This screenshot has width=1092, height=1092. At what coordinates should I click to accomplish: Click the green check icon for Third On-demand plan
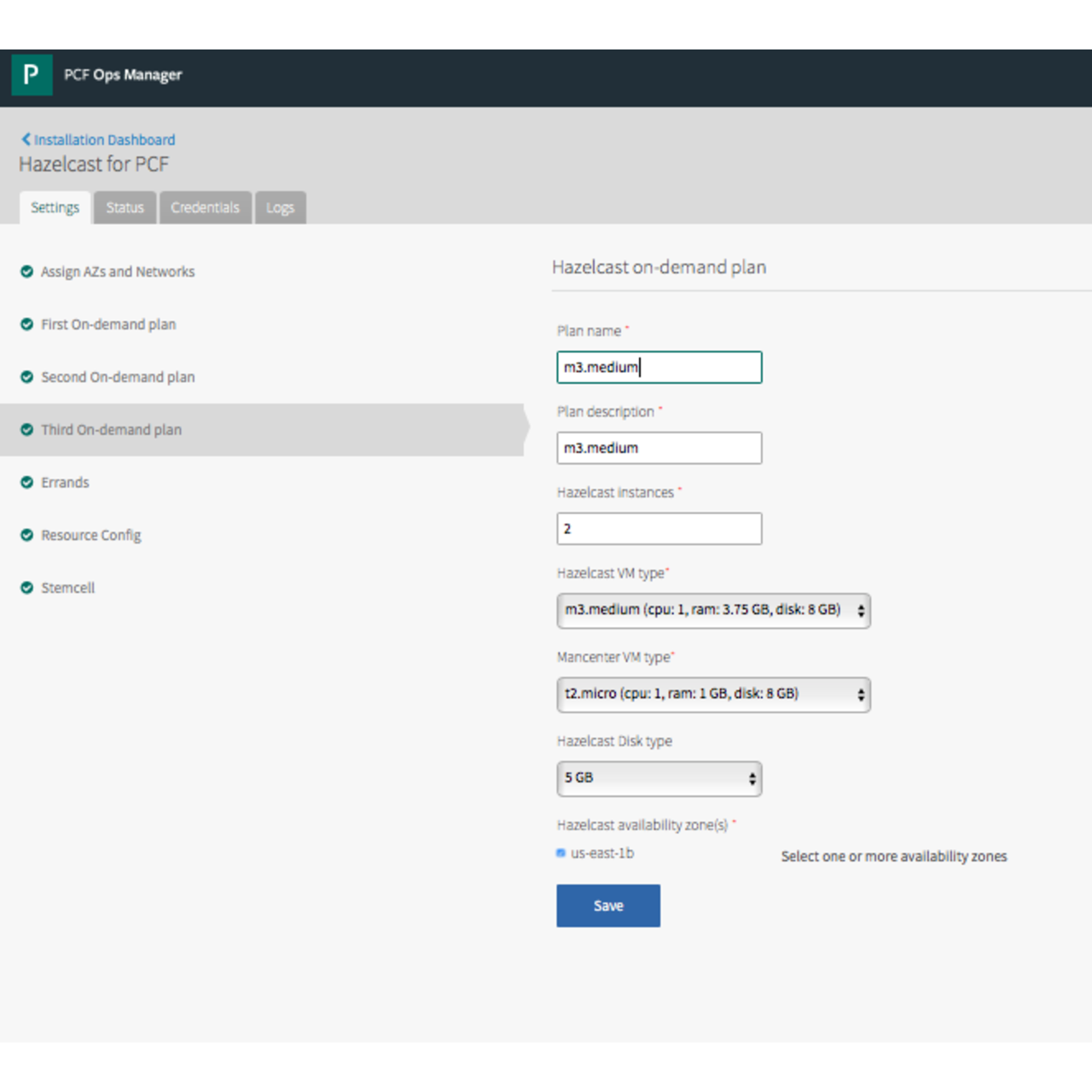26,430
